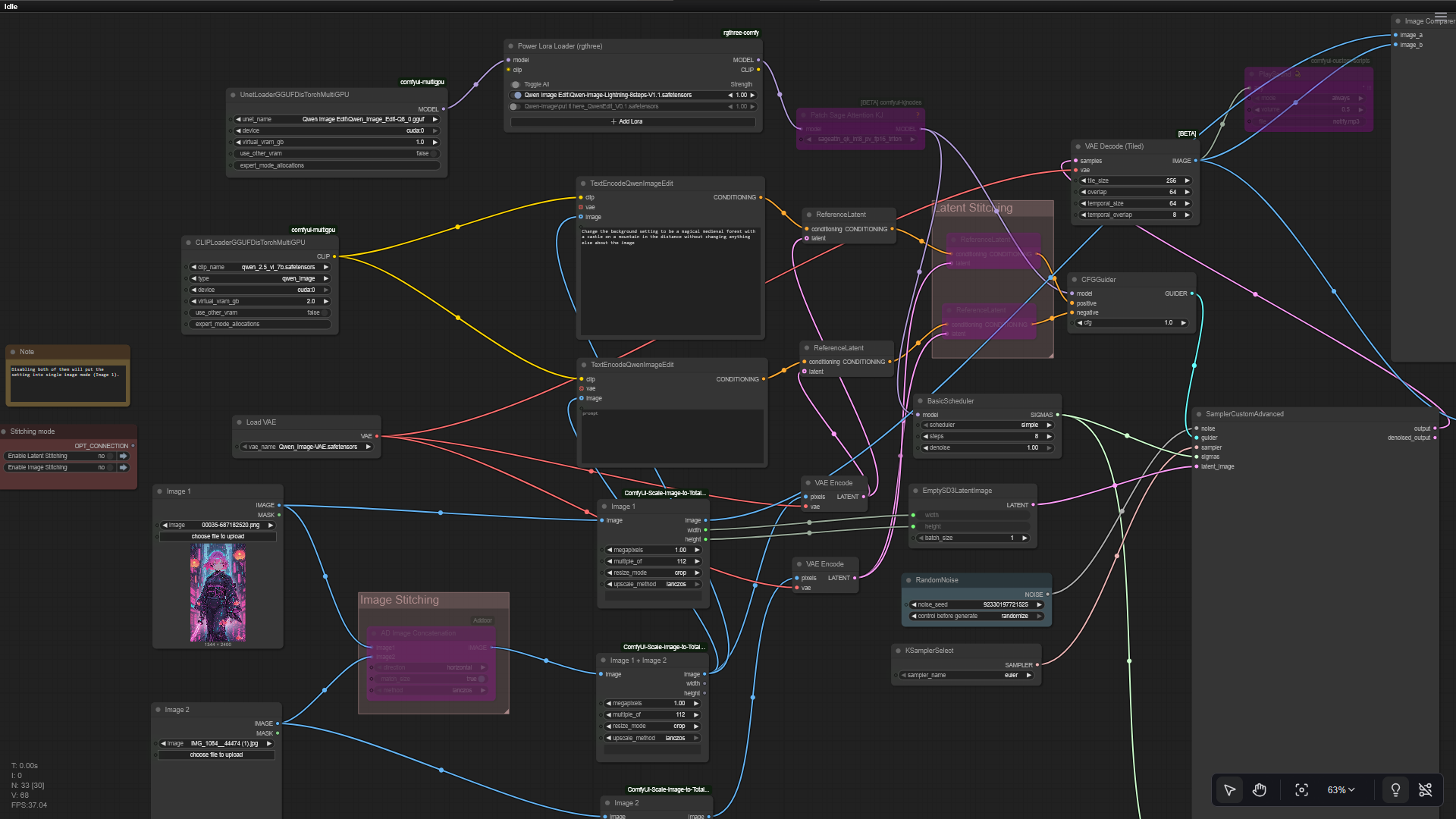
Task: Collapse the Note node via title dot
Action: coord(14,352)
